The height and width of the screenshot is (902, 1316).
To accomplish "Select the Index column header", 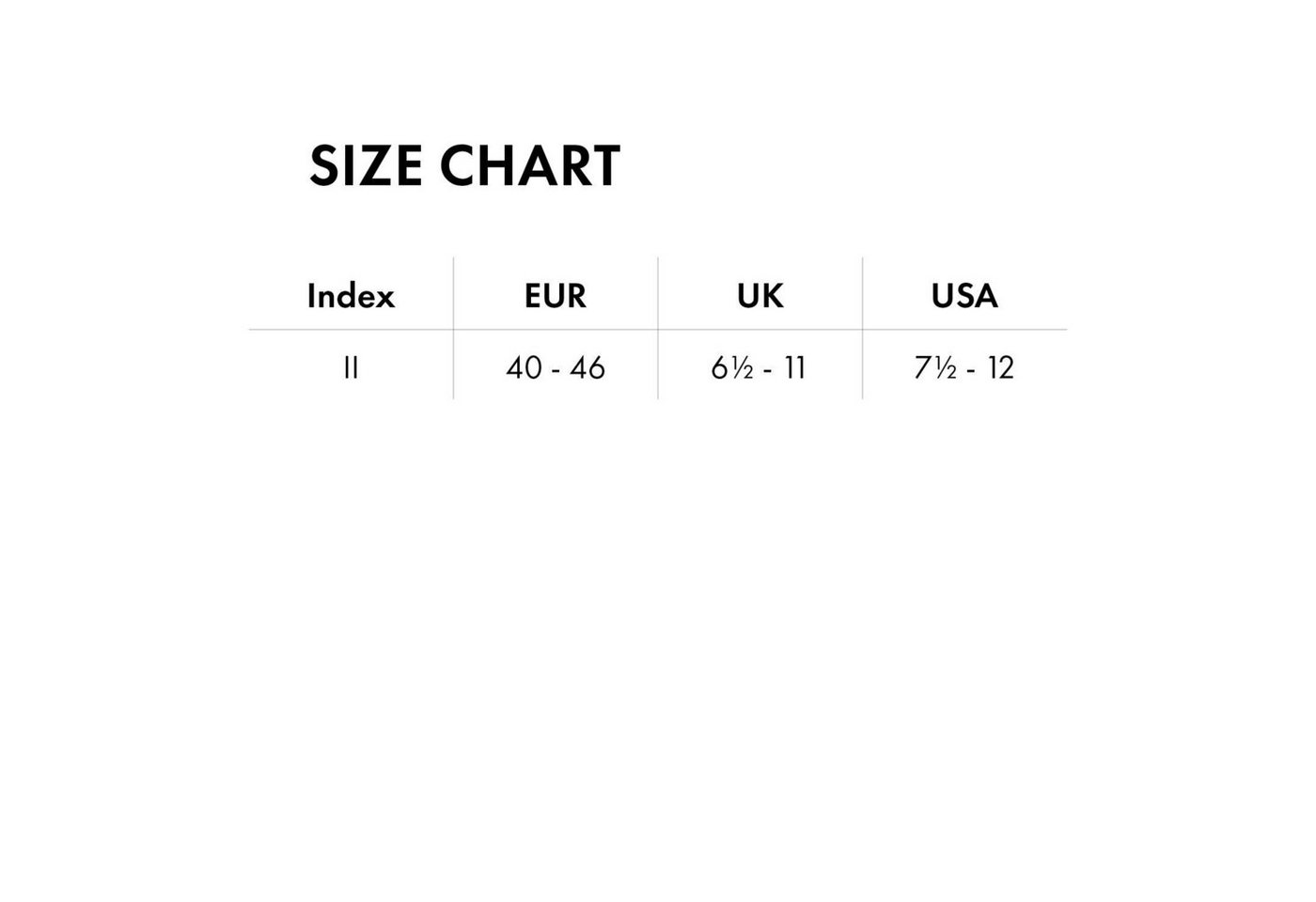I will click(351, 296).
